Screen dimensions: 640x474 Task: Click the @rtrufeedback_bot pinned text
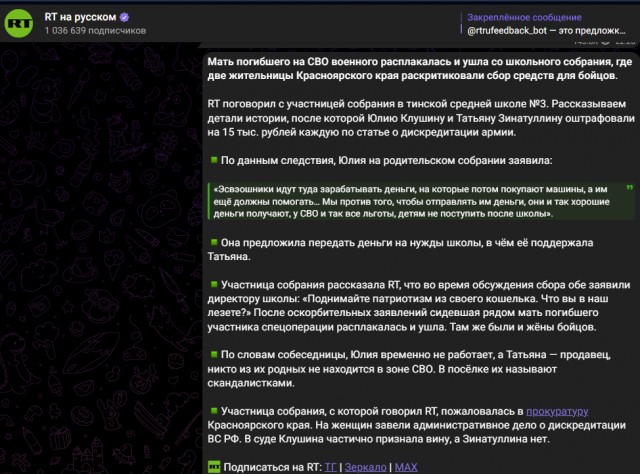pos(546,31)
